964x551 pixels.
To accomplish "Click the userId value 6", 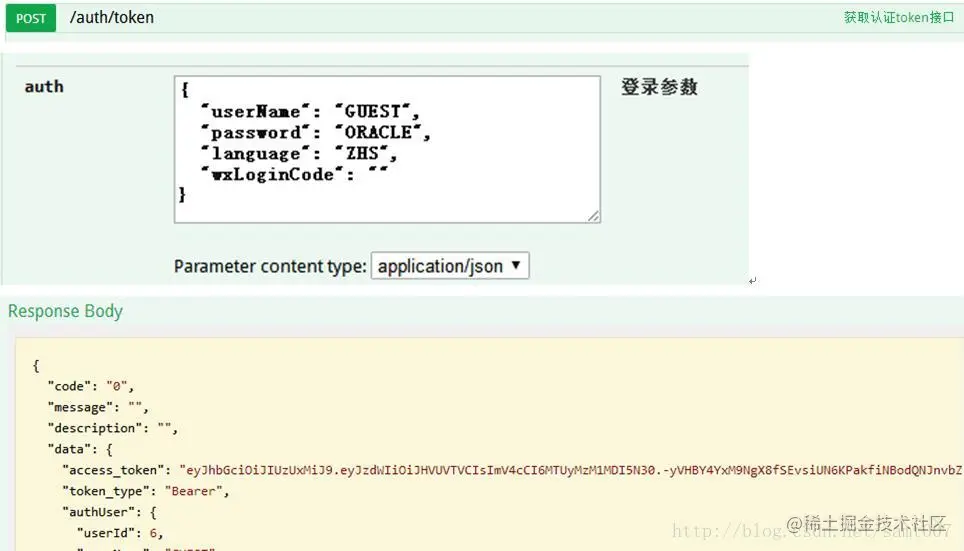I will click(153, 533).
